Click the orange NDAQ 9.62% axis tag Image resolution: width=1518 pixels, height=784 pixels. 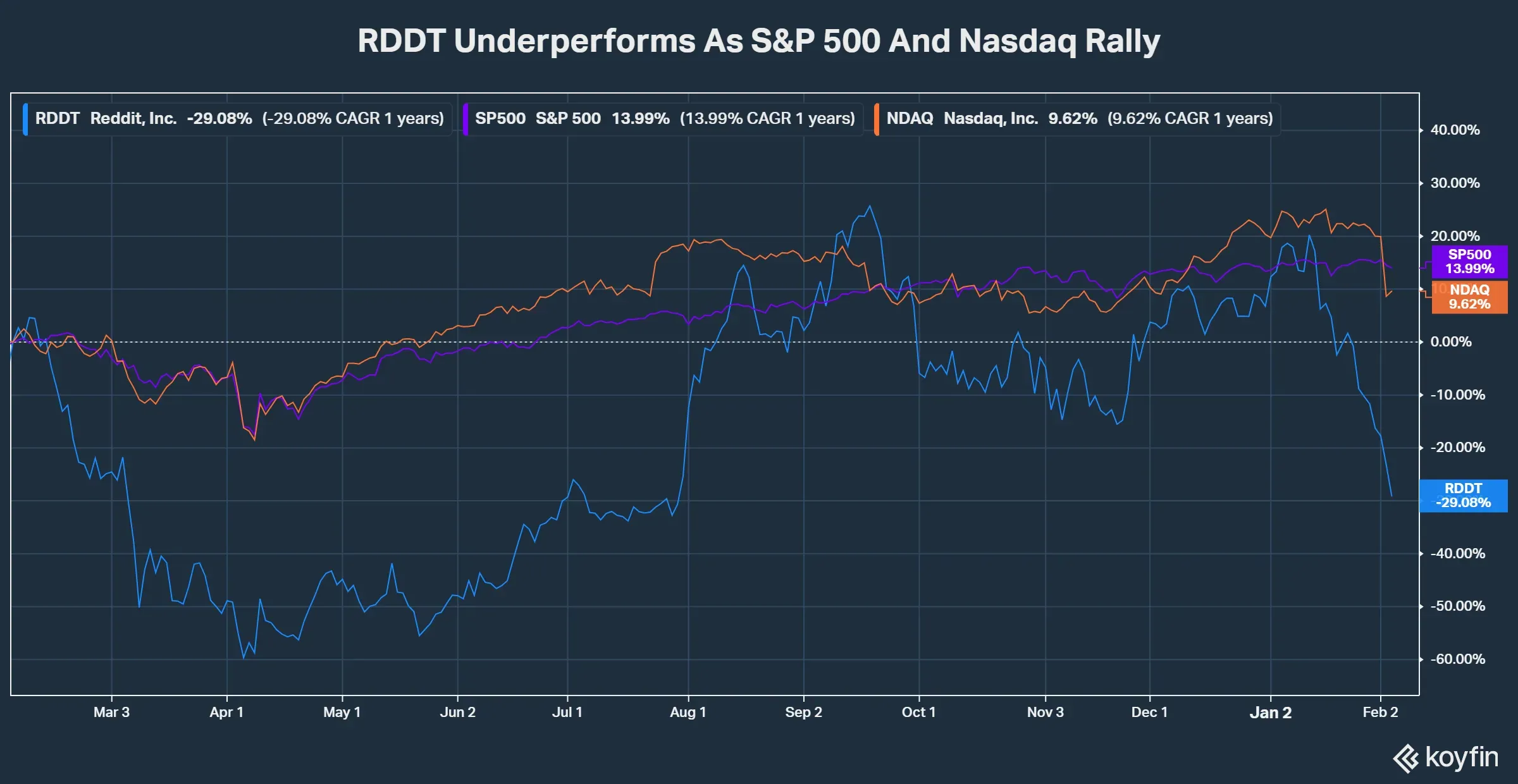click(1469, 297)
